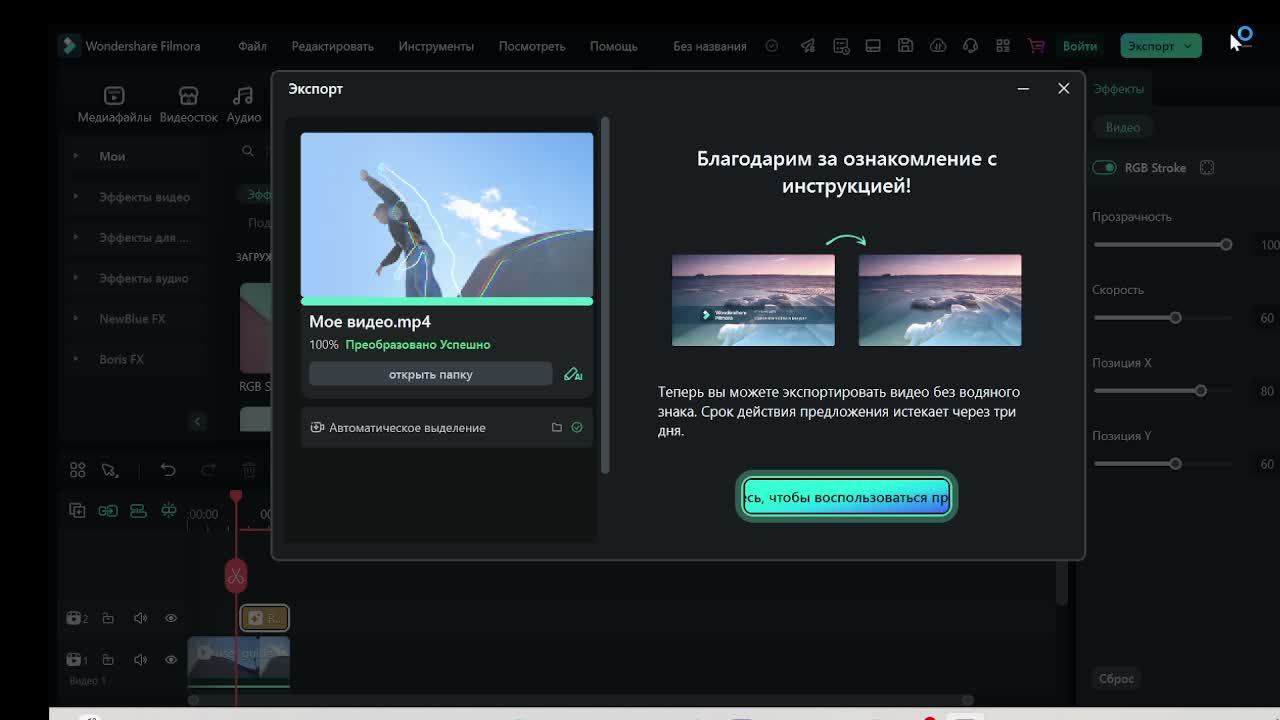Mute track 2 speaker icon
This screenshot has height=720, width=1280.
coord(140,618)
